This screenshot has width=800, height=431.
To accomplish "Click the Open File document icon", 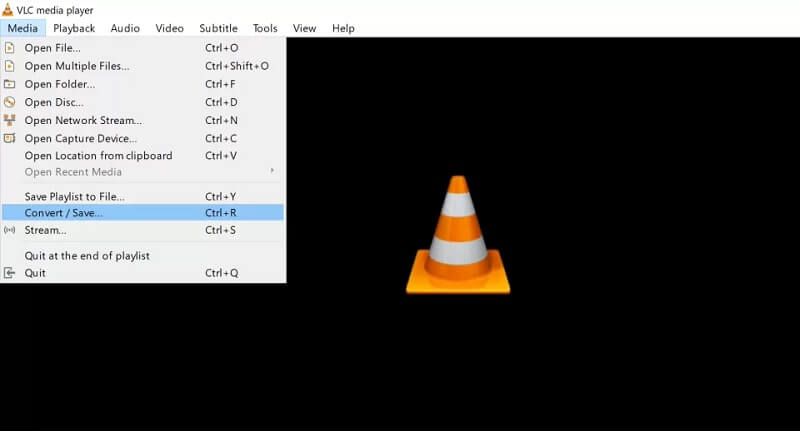I will pyautogui.click(x=9, y=48).
